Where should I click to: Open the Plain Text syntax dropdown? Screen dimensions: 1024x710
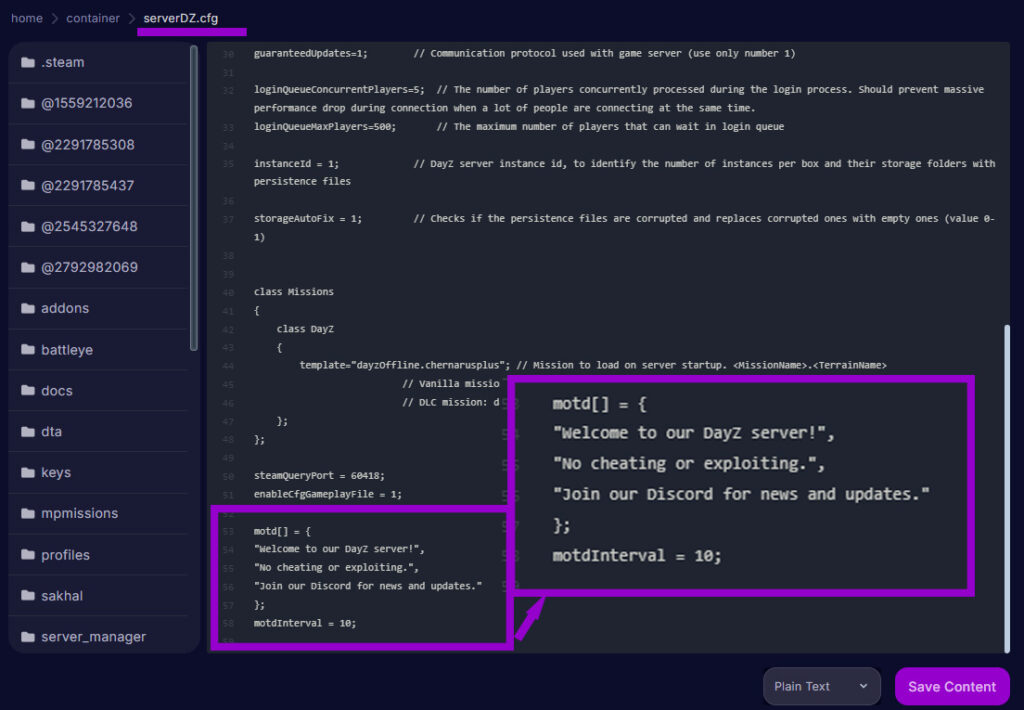pos(821,686)
